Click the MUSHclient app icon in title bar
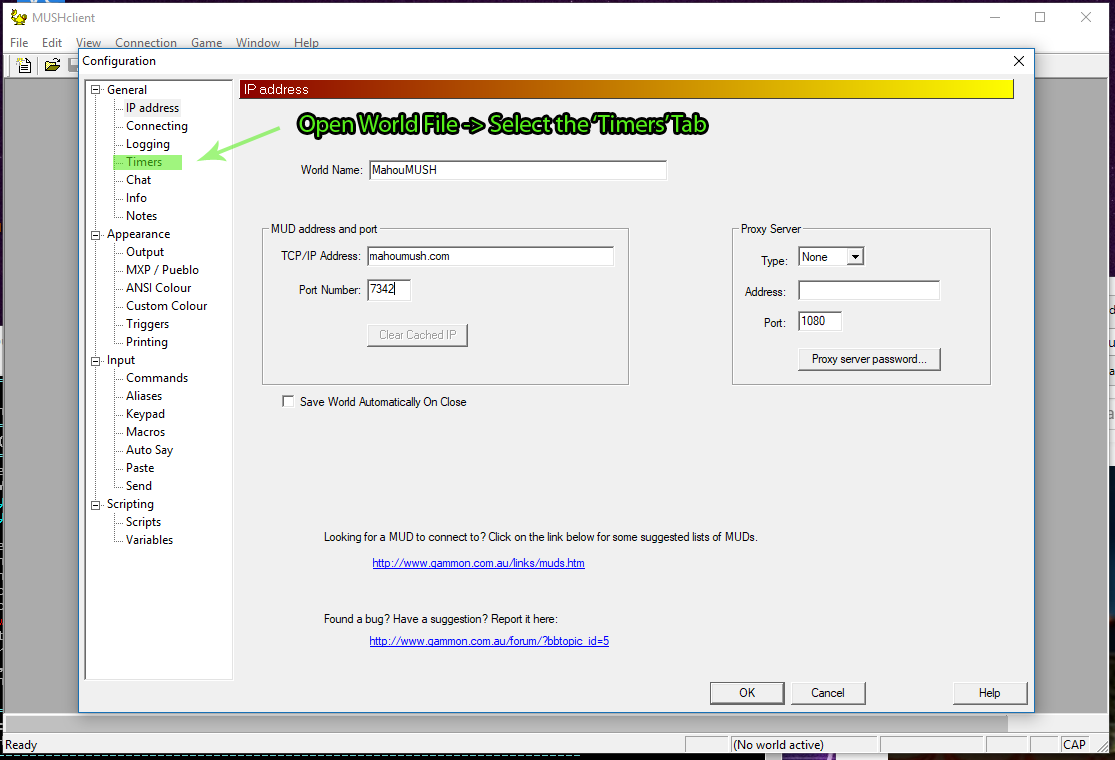Image resolution: width=1115 pixels, height=760 pixels. [x=18, y=17]
